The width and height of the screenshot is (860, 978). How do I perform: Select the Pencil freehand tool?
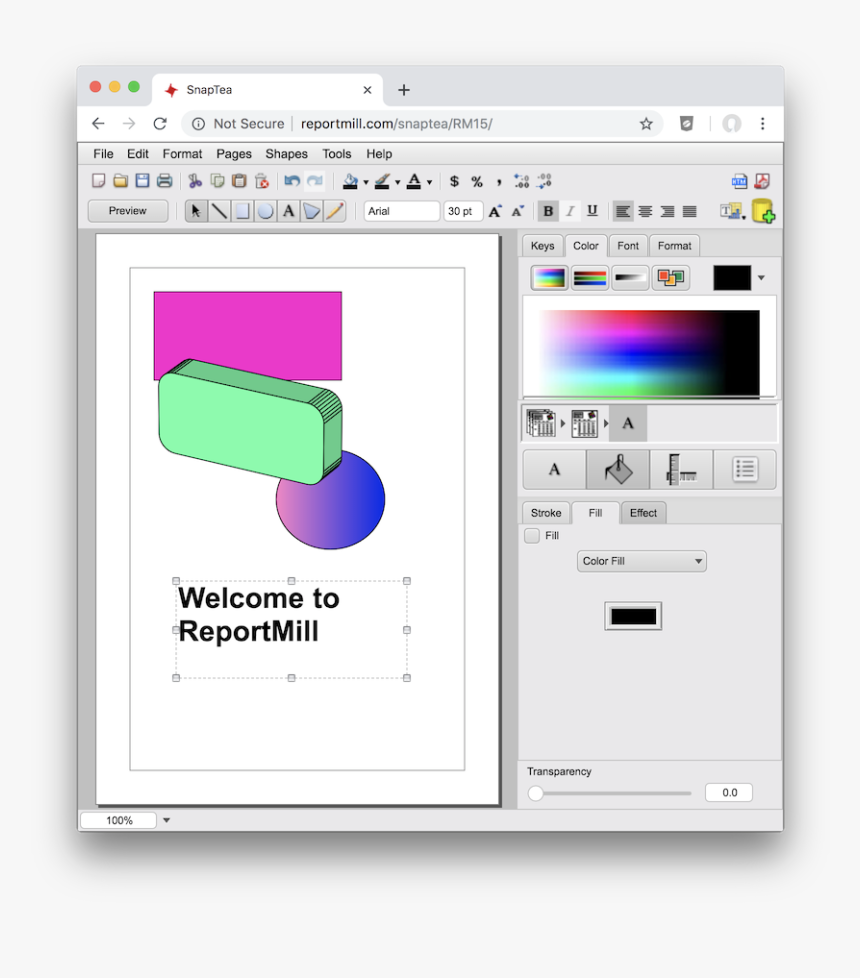click(x=335, y=211)
